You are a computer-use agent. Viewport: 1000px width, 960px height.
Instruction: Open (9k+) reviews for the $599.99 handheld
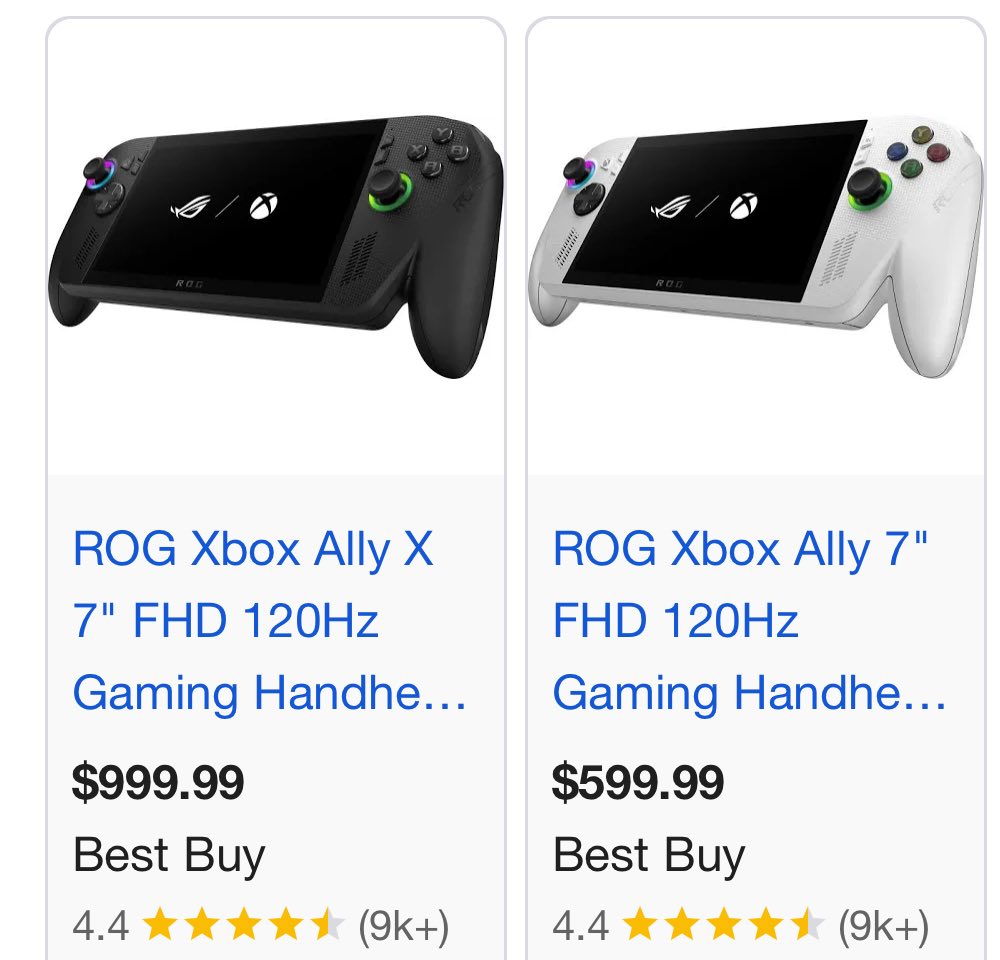tap(883, 926)
